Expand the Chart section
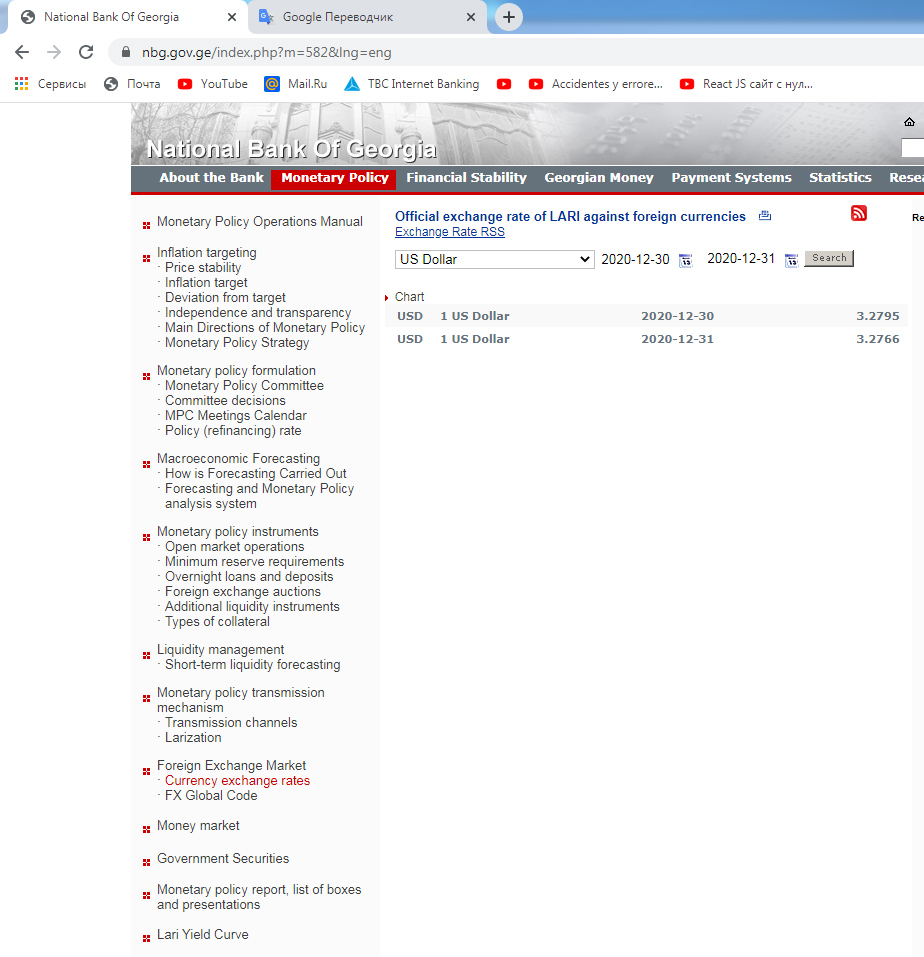This screenshot has width=924, height=957. (x=409, y=297)
